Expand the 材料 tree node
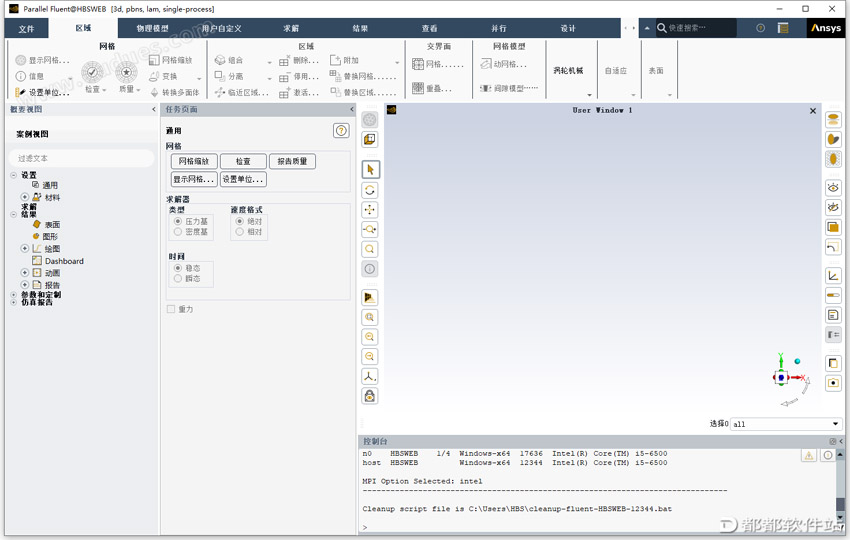The width and height of the screenshot is (850, 540). click(24, 197)
